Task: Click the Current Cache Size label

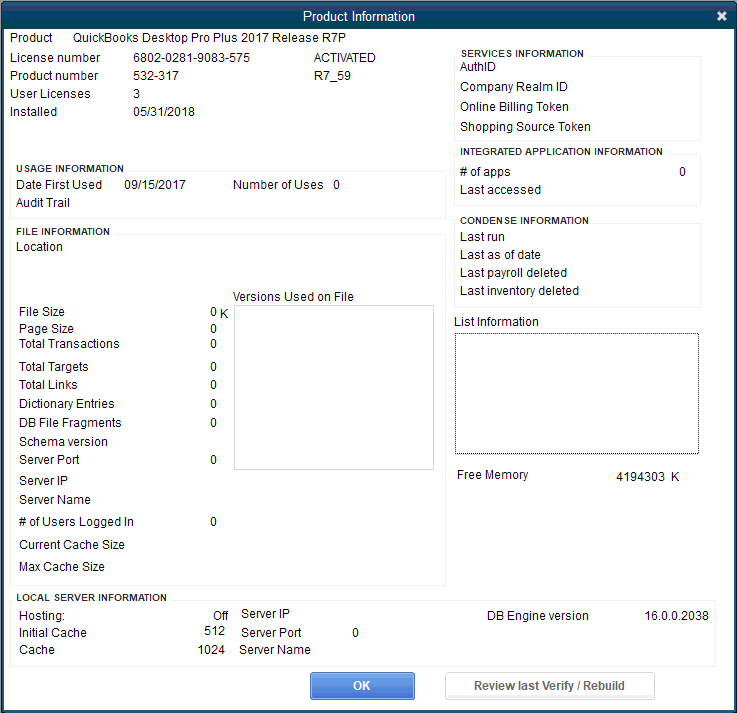Action: pyautogui.click(x=72, y=545)
